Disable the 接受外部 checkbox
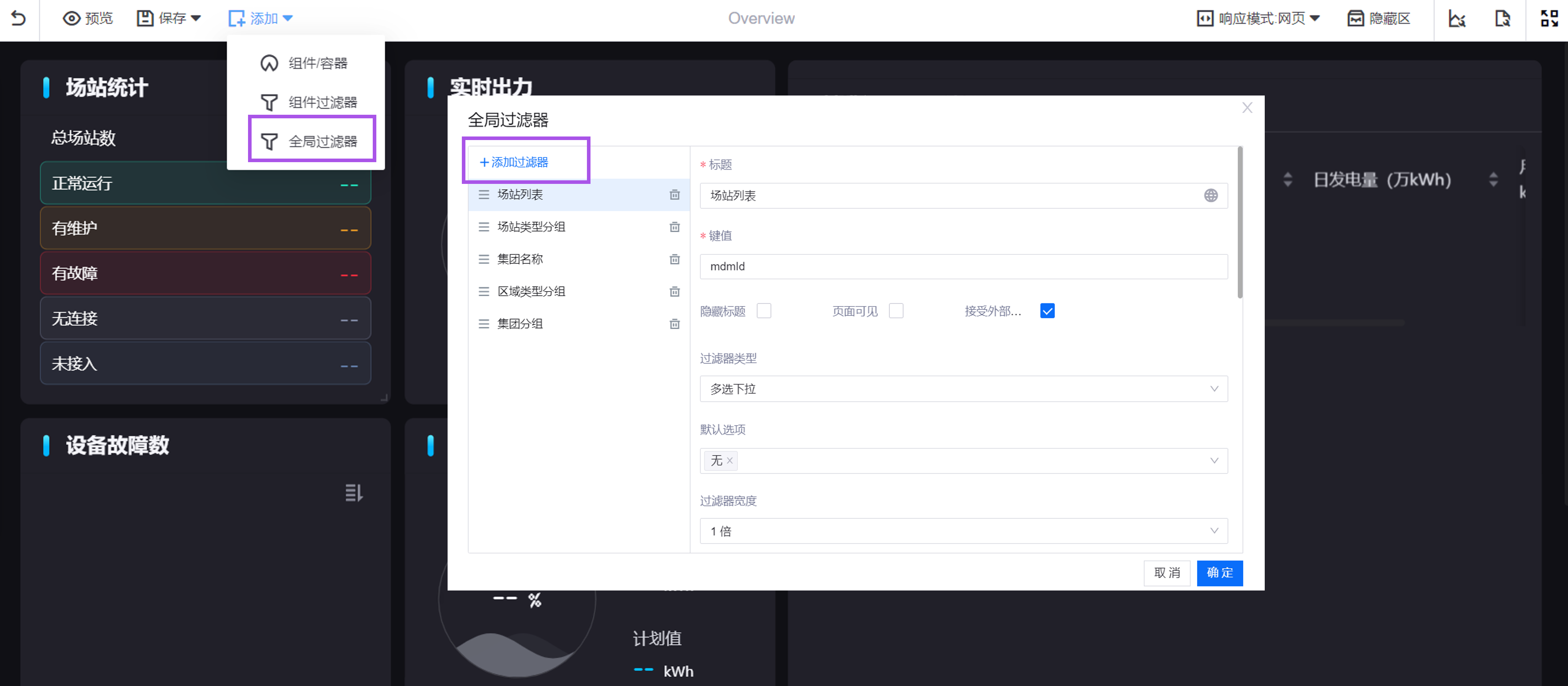1568x686 pixels. [x=1047, y=311]
